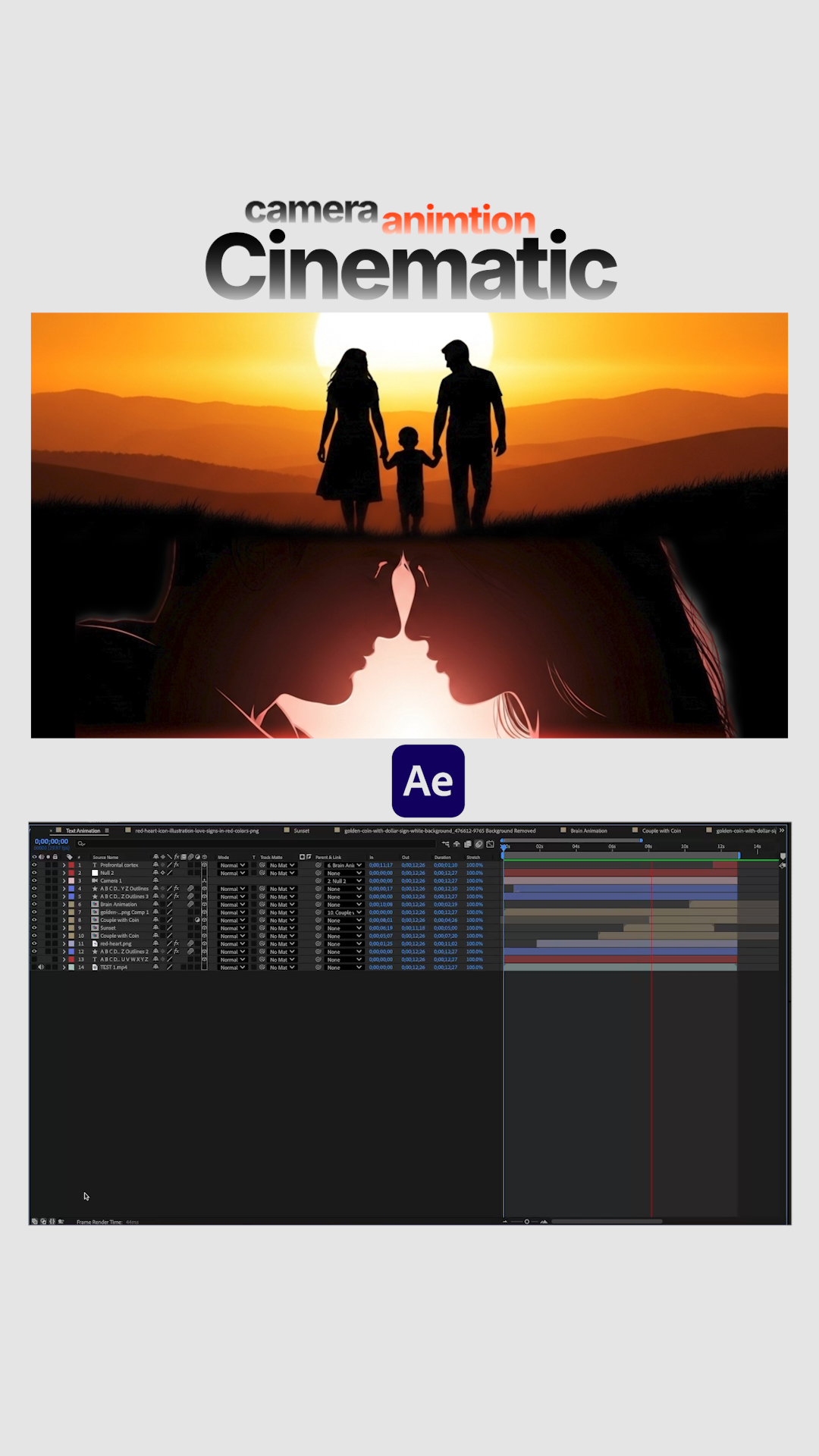This screenshot has height=1456, width=819.
Task: Click the timeline search magnifier icon
Action: pyautogui.click(x=80, y=844)
